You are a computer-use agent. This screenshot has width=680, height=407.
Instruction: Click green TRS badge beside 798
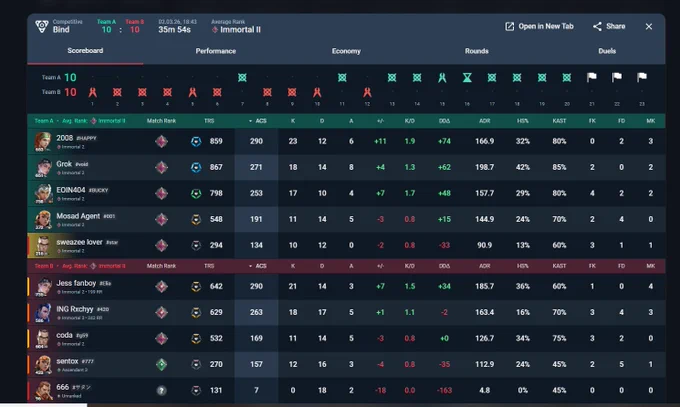tap(196, 194)
